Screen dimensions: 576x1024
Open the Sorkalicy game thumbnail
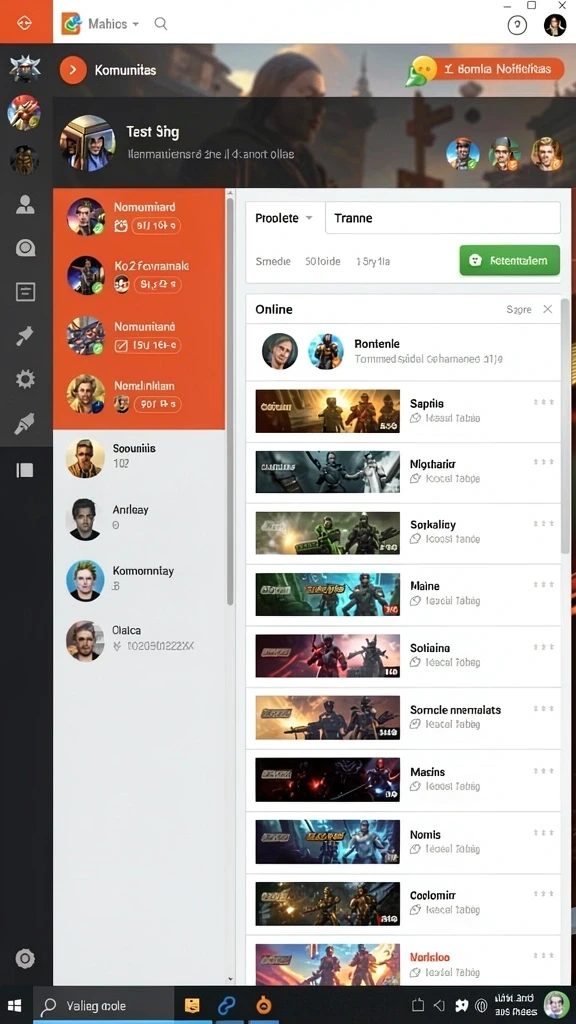point(327,534)
